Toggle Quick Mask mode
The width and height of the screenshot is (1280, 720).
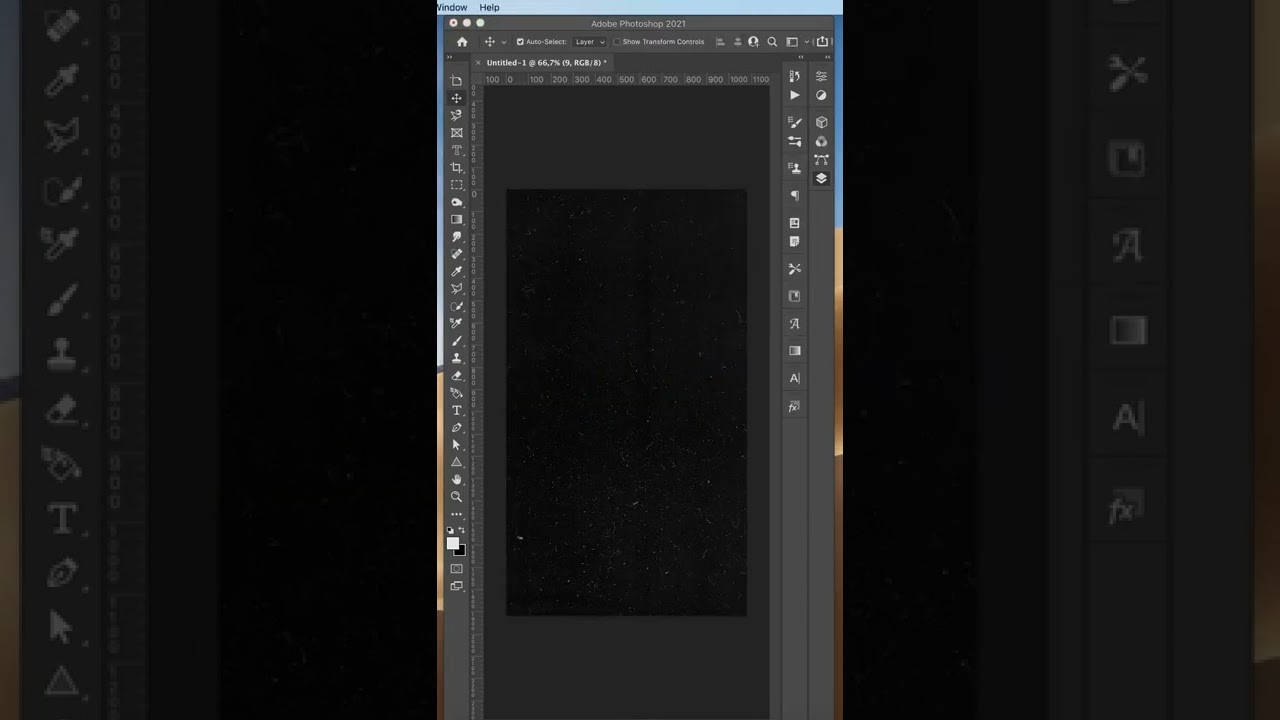(x=456, y=569)
